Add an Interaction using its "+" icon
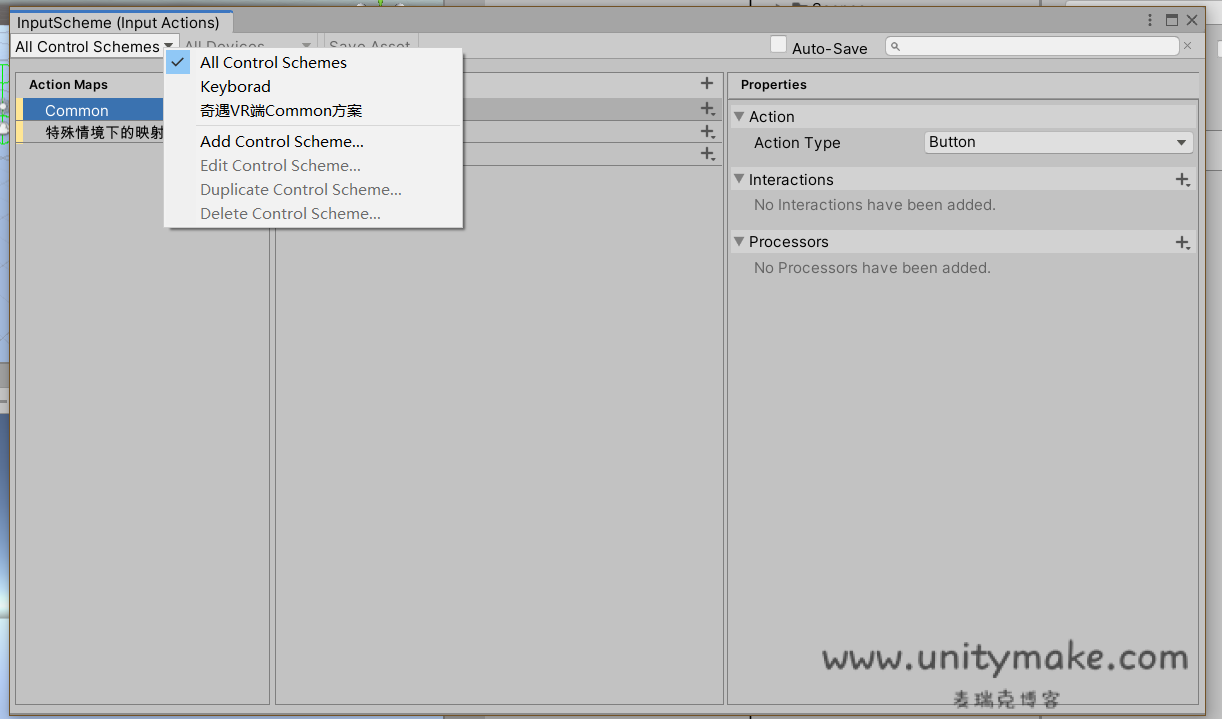The image size is (1222, 719). (x=1182, y=179)
